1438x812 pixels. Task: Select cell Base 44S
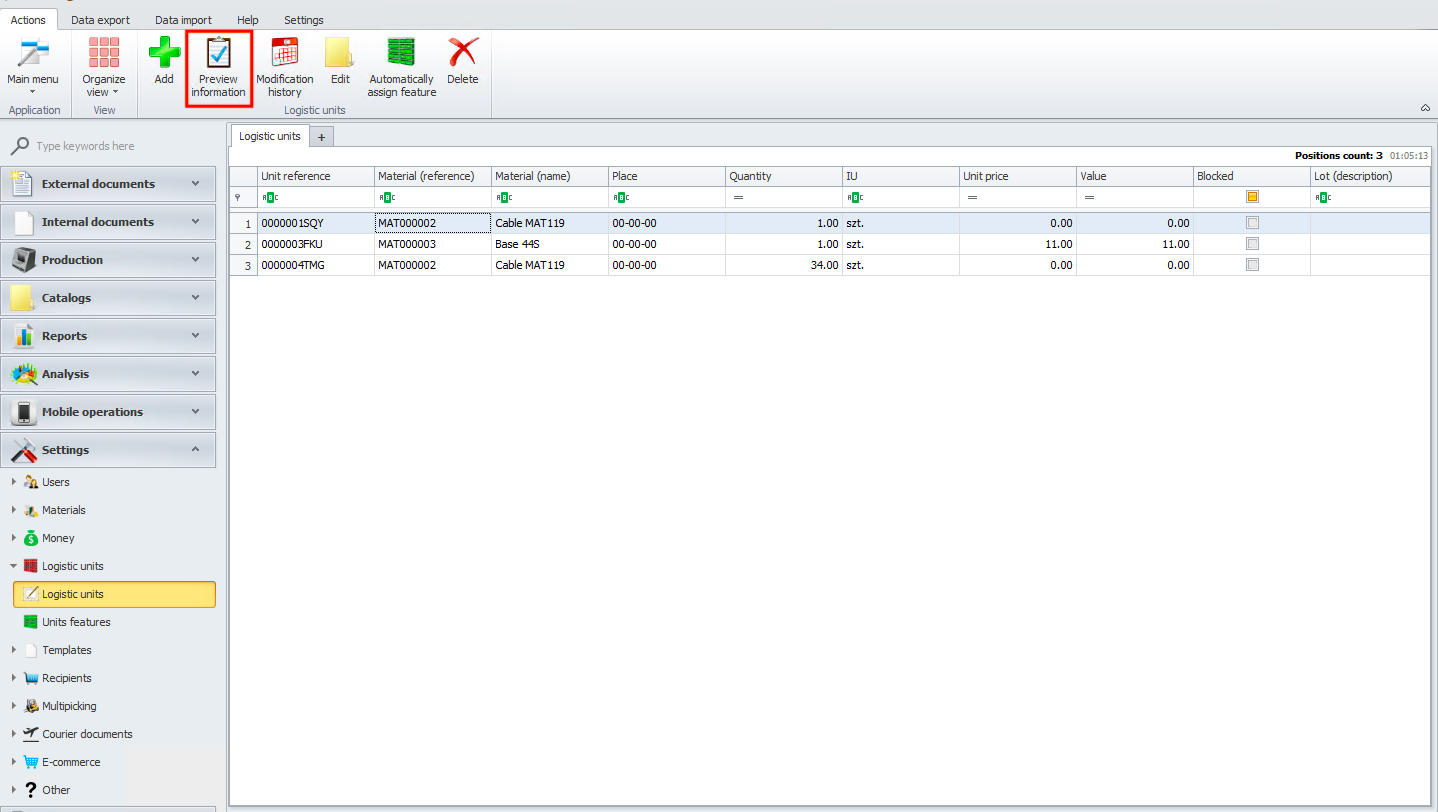[550, 244]
